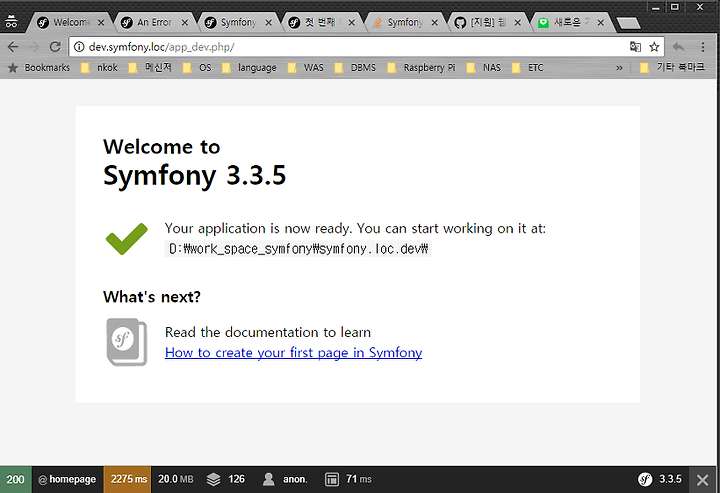Go back using the browser back arrow
The image size is (720, 493).
tap(13, 47)
